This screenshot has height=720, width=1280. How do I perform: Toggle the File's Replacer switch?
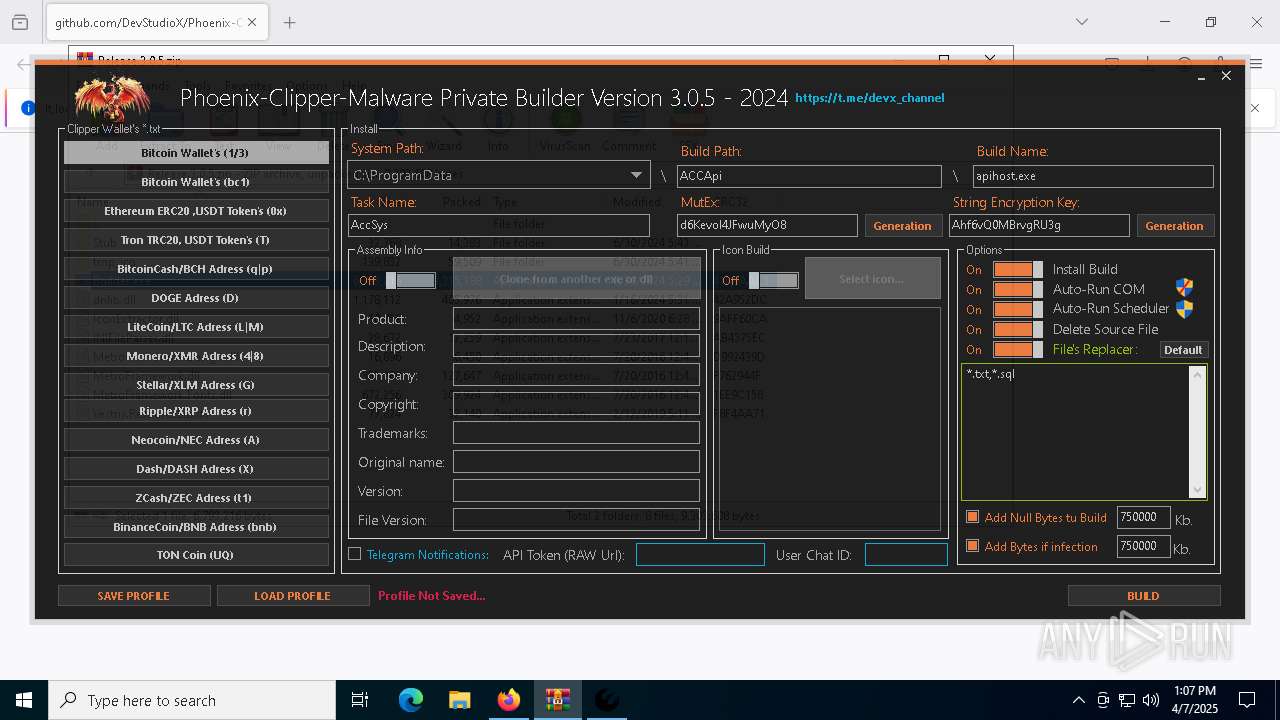1017,349
